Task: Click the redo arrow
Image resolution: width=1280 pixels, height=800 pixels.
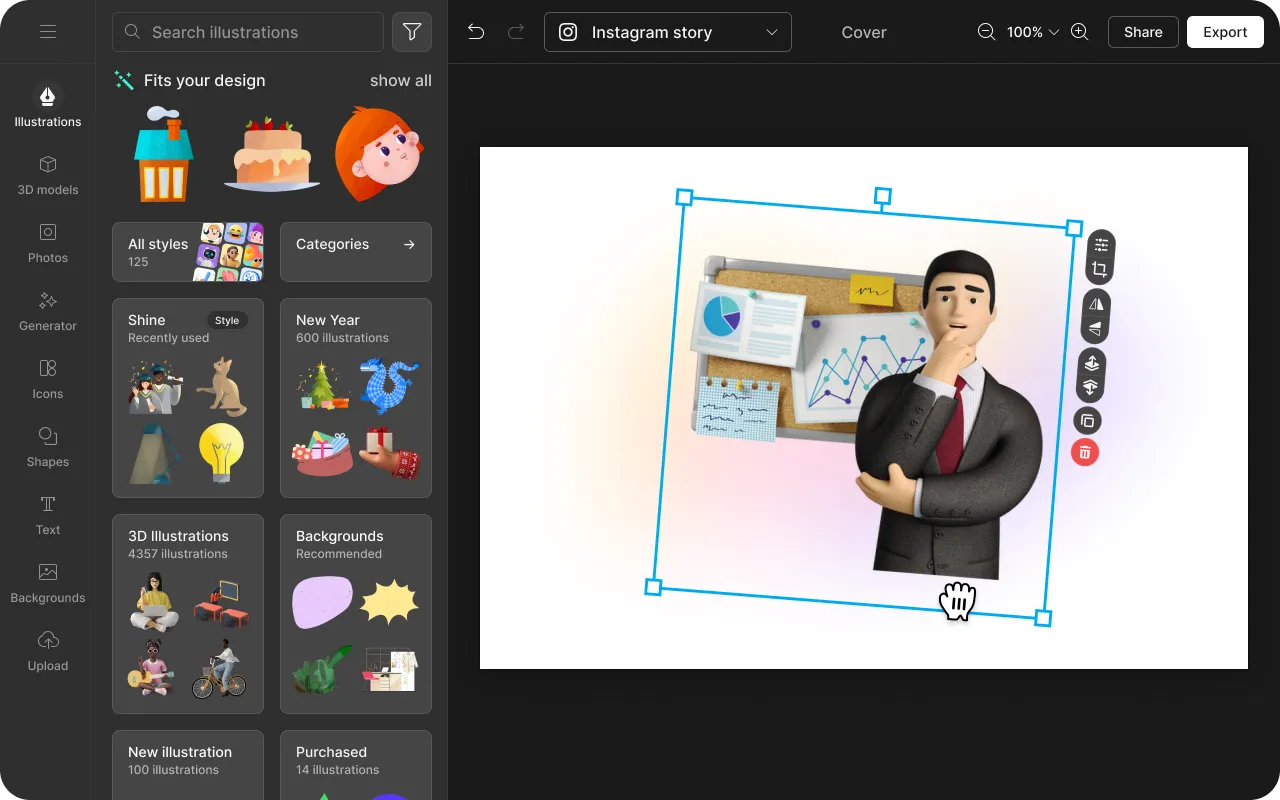Action: tap(516, 32)
